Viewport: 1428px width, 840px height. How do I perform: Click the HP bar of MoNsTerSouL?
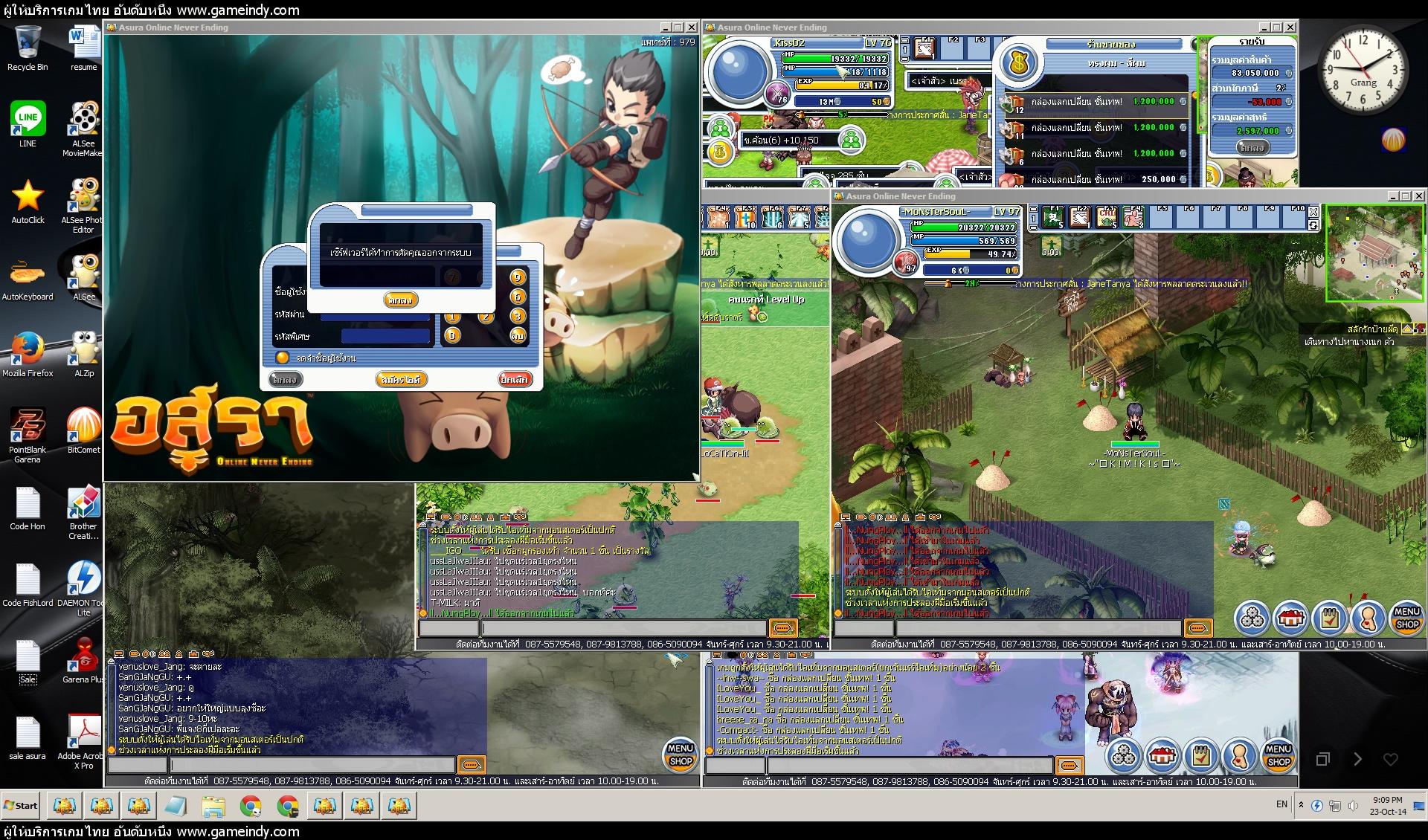[963, 227]
